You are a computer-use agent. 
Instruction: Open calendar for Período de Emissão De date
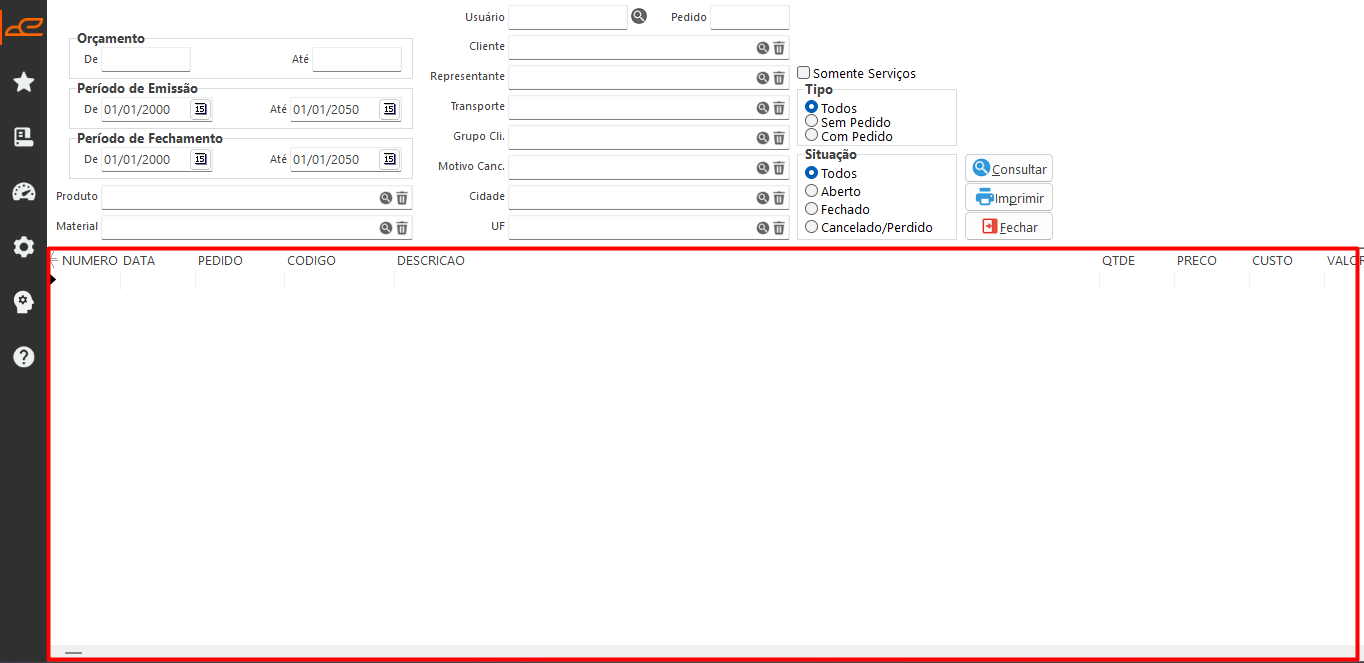pyautogui.click(x=200, y=109)
